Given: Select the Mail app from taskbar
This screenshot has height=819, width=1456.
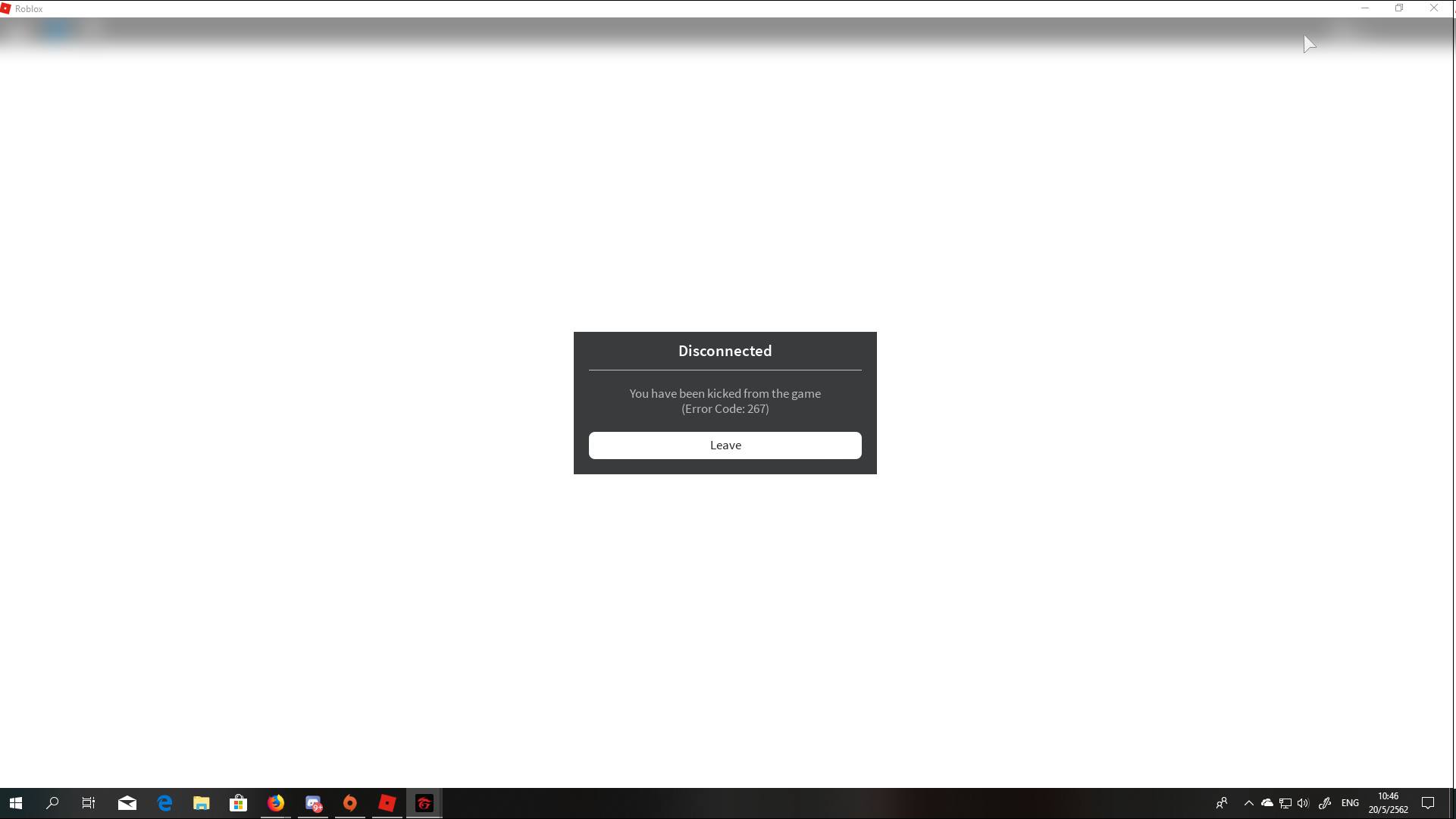Looking at the screenshot, I should coord(127,803).
